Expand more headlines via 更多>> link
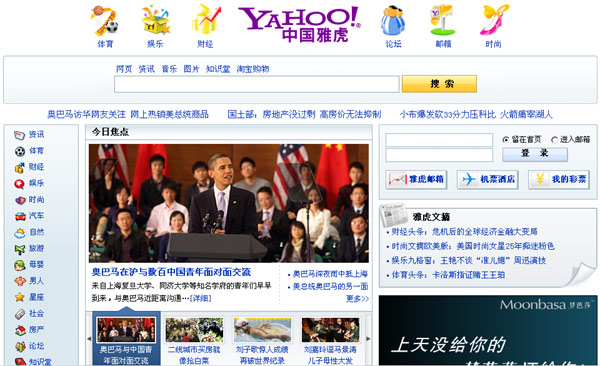600x366 pixels. coord(357,299)
